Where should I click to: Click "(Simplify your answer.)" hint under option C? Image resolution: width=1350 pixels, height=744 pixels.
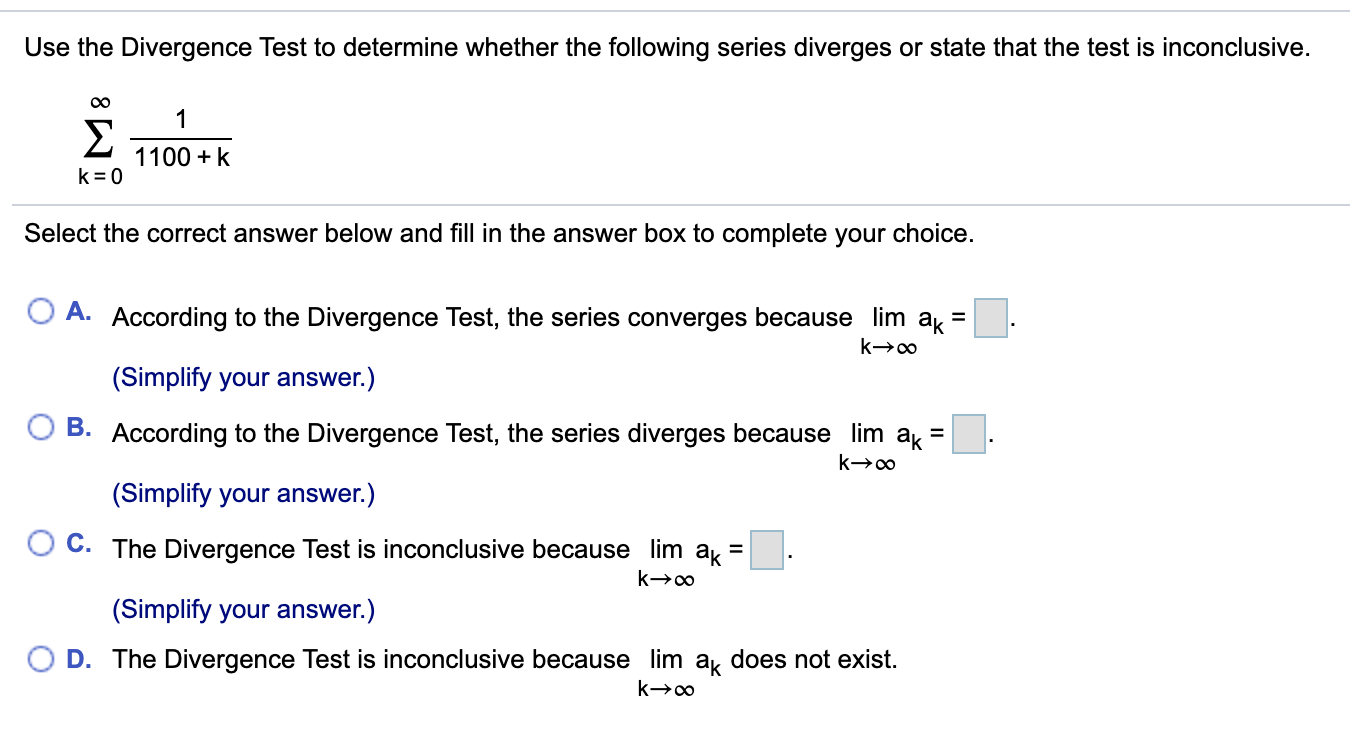coord(243,609)
